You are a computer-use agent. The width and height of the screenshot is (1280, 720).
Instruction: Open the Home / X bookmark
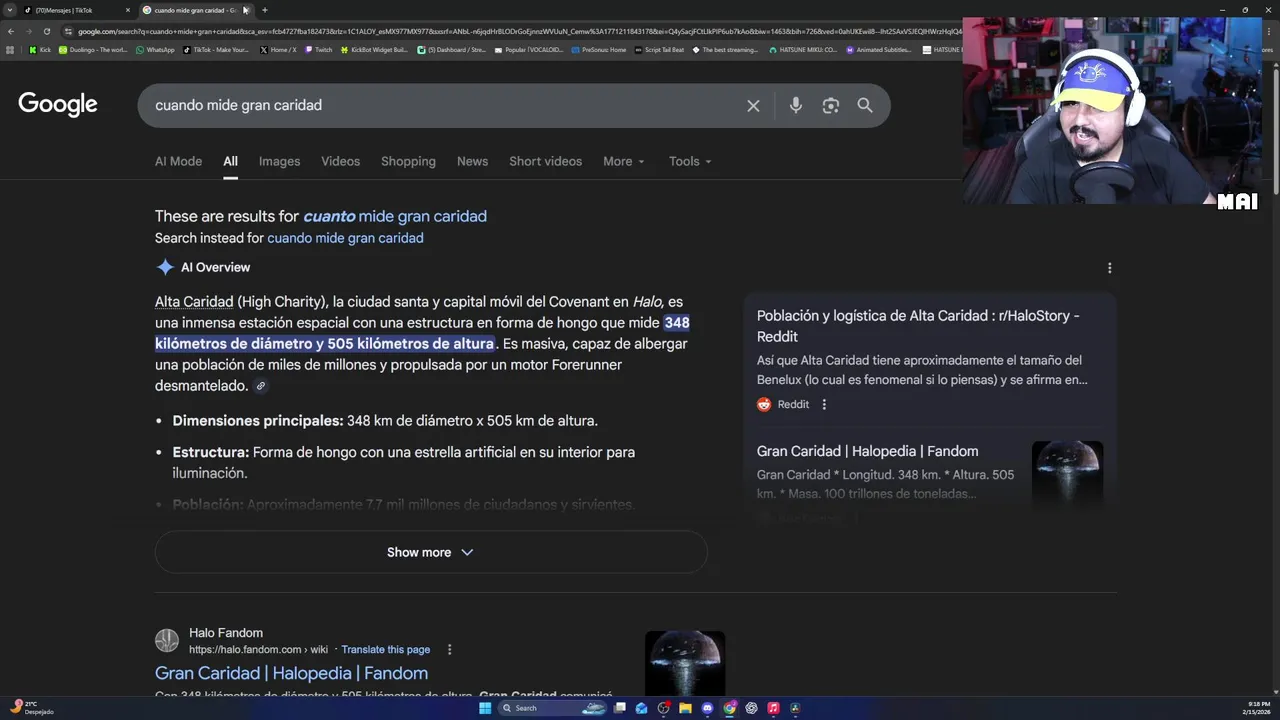click(x=278, y=50)
